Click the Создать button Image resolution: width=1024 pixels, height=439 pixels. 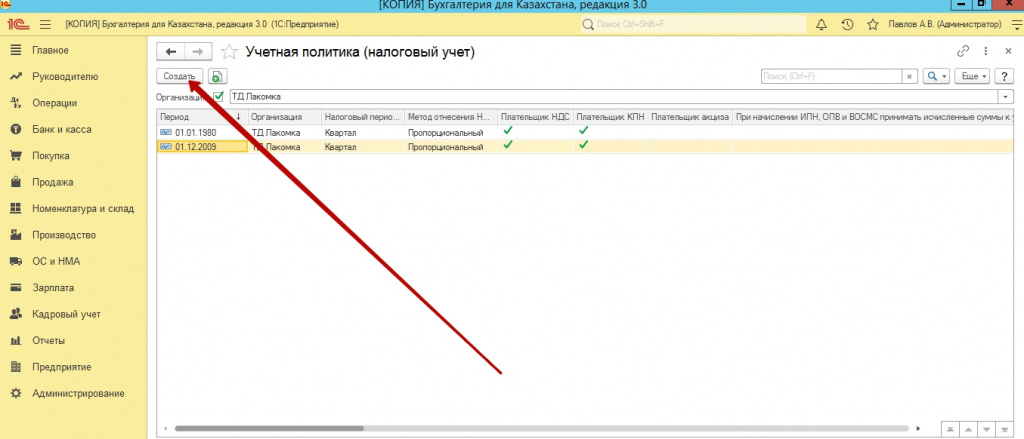(x=180, y=76)
